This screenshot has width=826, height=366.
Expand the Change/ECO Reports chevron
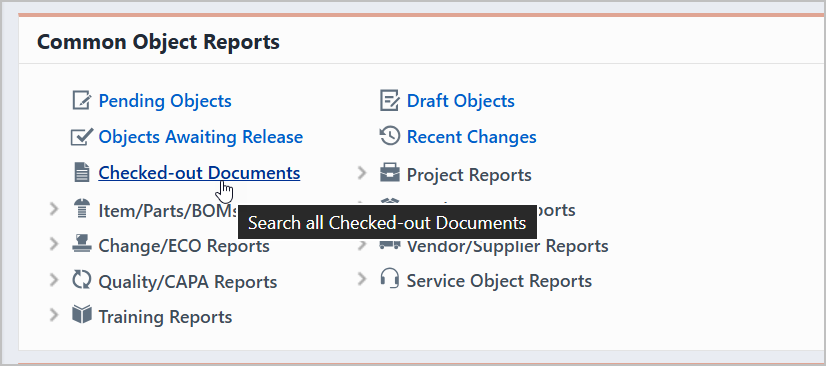[54, 244]
